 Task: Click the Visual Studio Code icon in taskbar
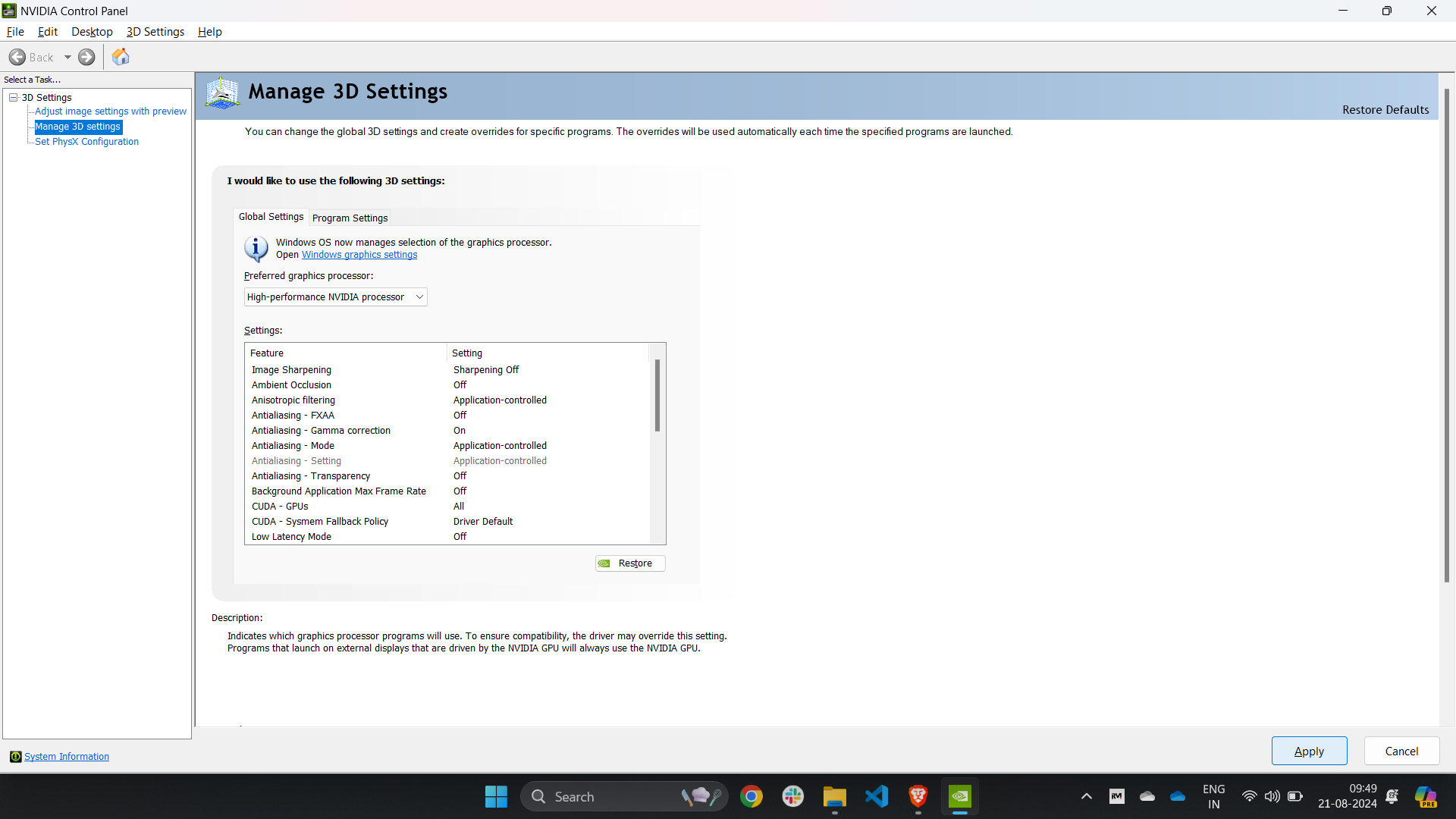(876, 796)
